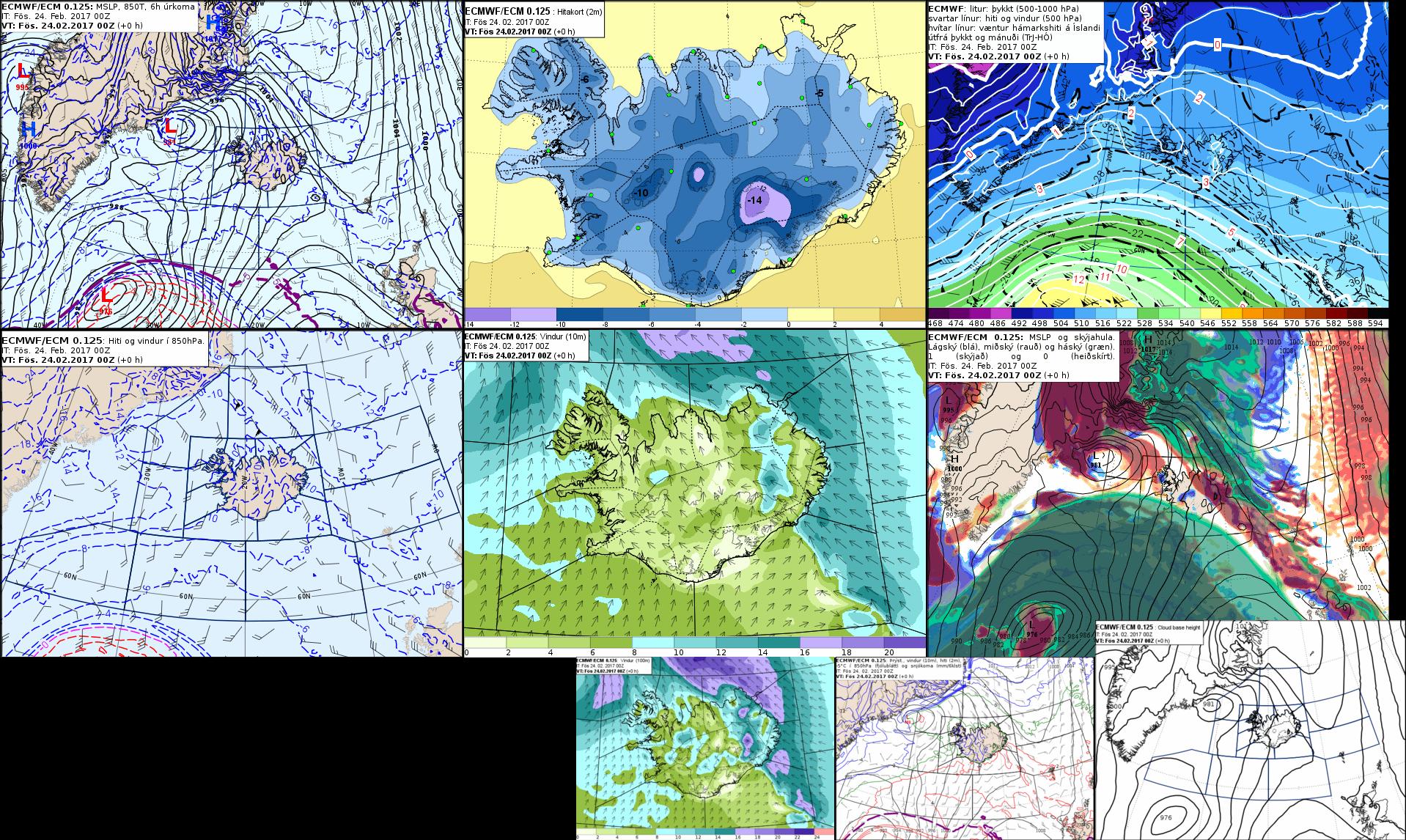The width and height of the screenshot is (1406, 840).
Task: Click the red L 976 low in MSLP 850T map
Action: [106, 300]
